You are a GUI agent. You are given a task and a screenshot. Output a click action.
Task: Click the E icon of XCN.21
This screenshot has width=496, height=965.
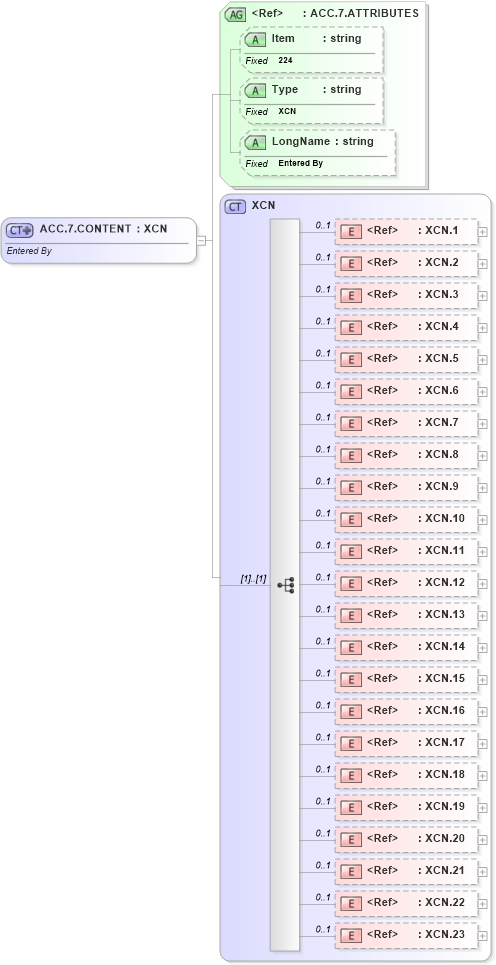[351, 872]
